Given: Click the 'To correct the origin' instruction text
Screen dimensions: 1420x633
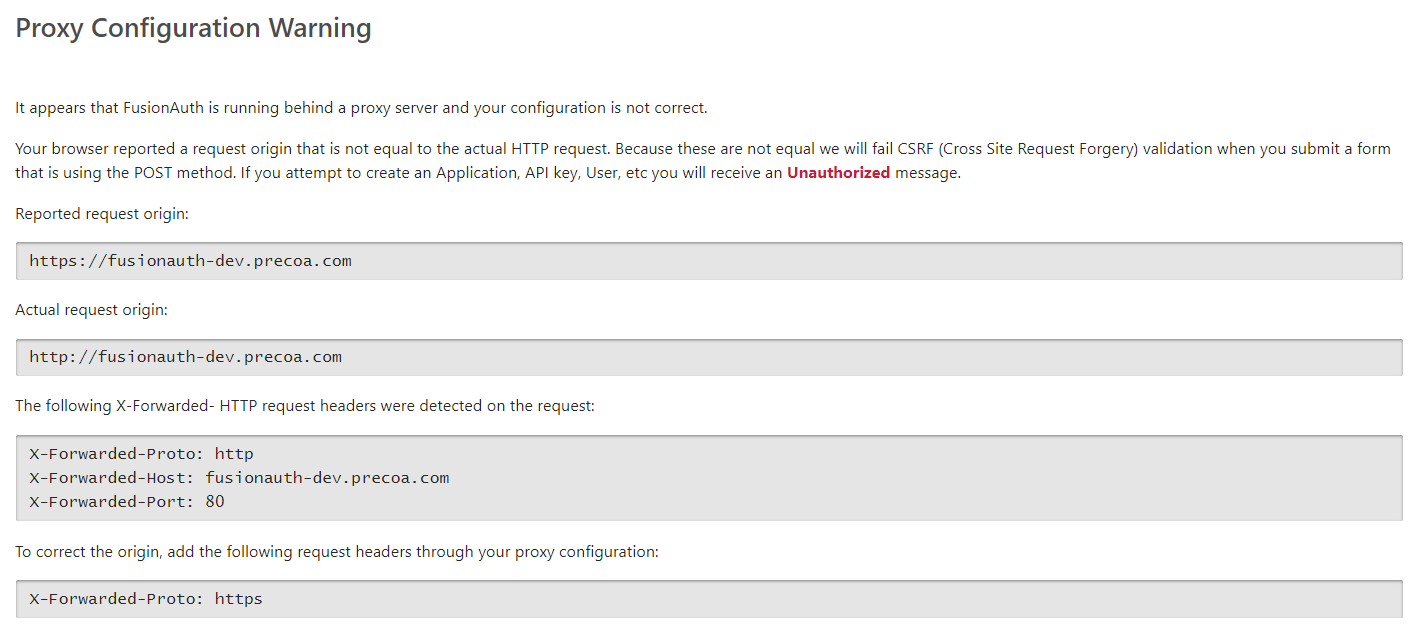Looking at the screenshot, I should tap(337, 551).
